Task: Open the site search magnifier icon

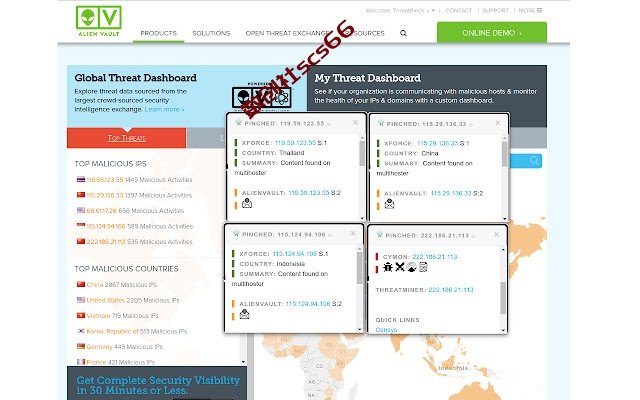Action: coord(403,33)
